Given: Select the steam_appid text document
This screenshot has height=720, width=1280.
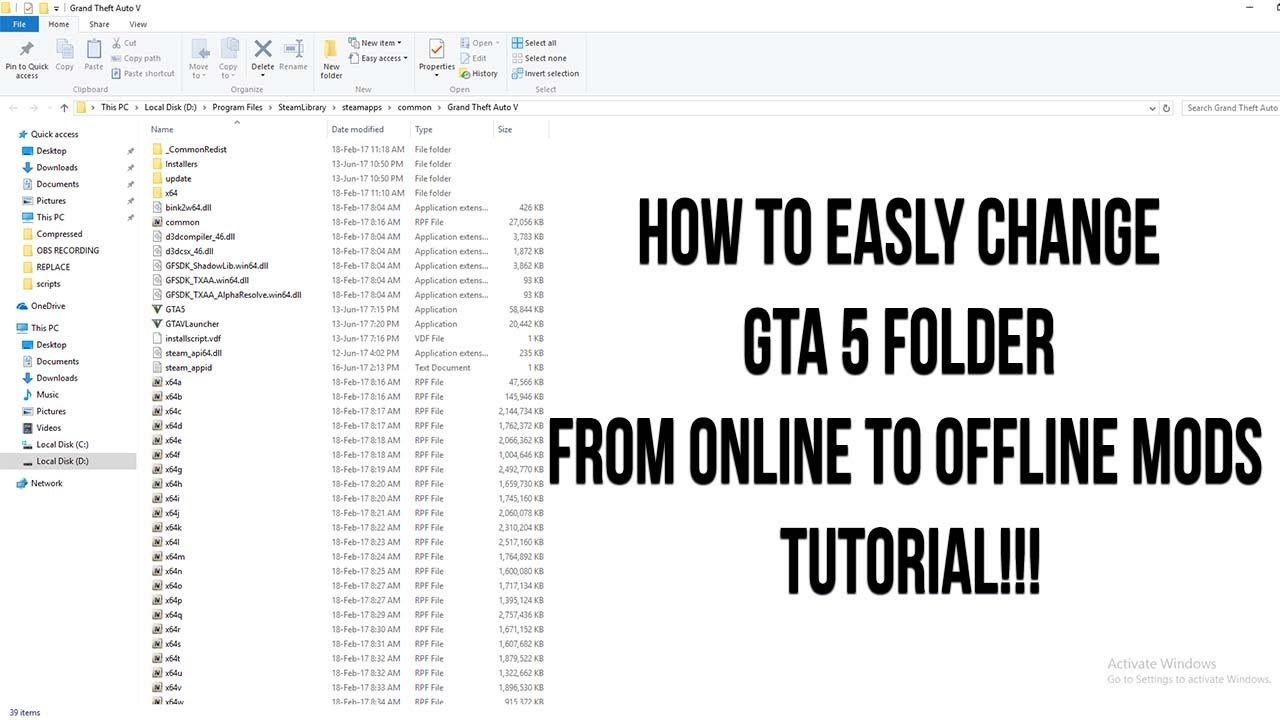Looking at the screenshot, I should (182, 368).
